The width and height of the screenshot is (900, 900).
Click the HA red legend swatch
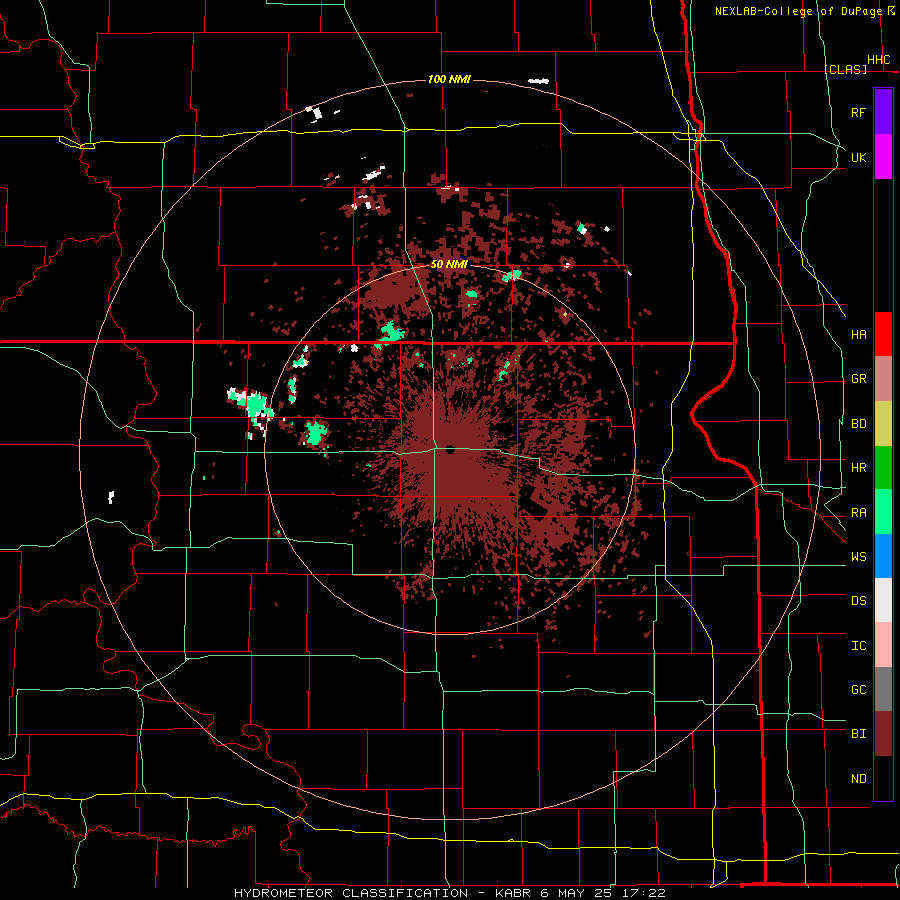pos(883,334)
